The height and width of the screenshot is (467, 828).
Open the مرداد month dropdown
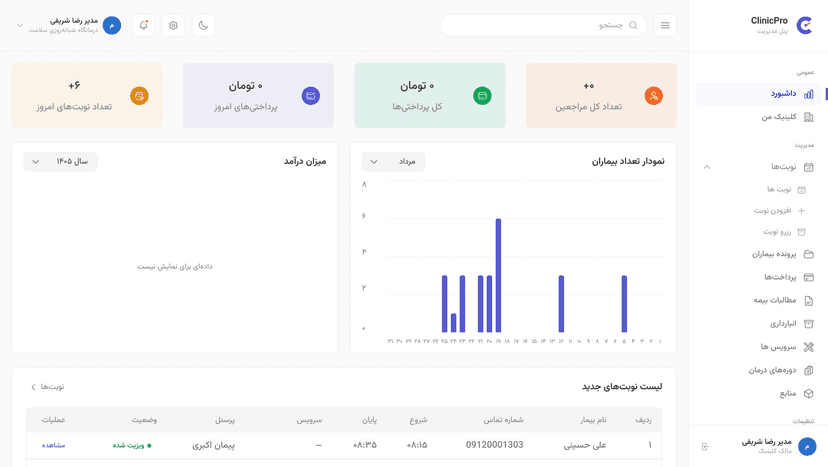click(393, 162)
